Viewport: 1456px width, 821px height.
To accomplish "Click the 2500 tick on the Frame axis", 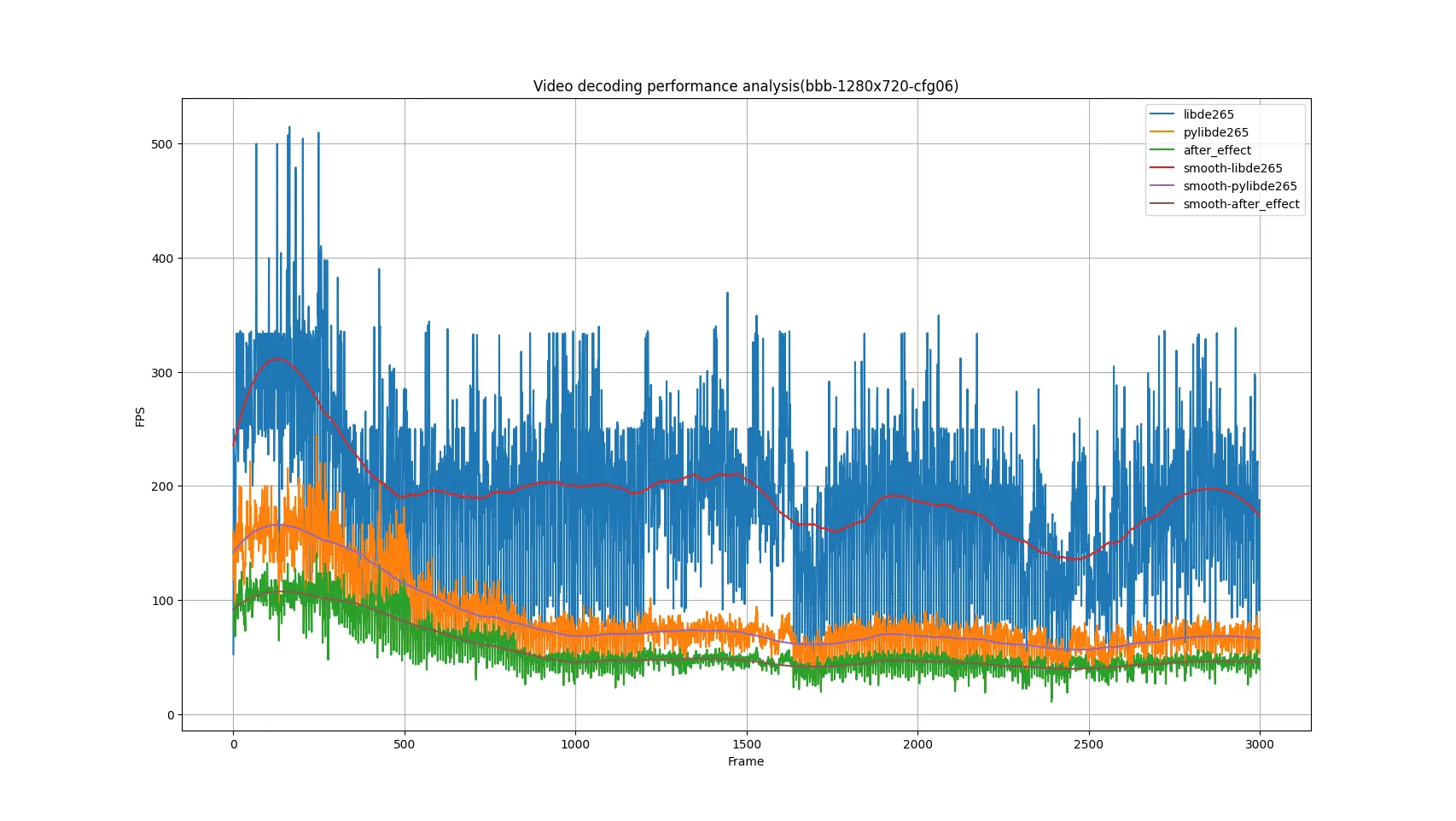I will coord(1088,744).
